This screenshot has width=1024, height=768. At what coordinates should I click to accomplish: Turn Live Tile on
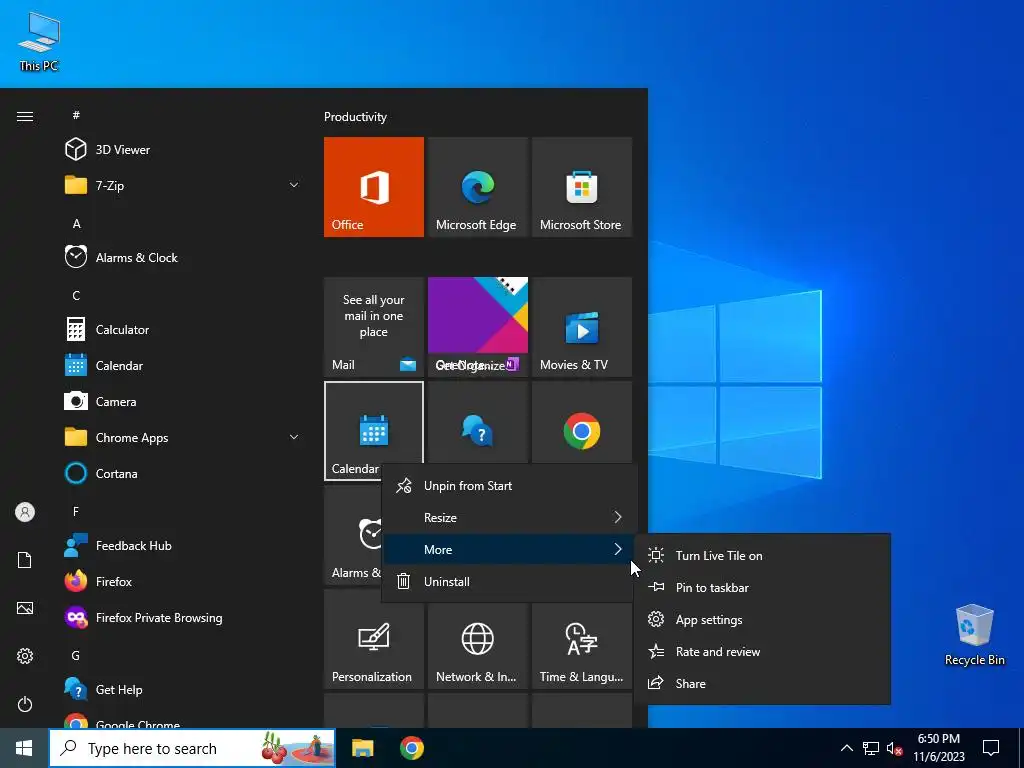tap(763, 555)
